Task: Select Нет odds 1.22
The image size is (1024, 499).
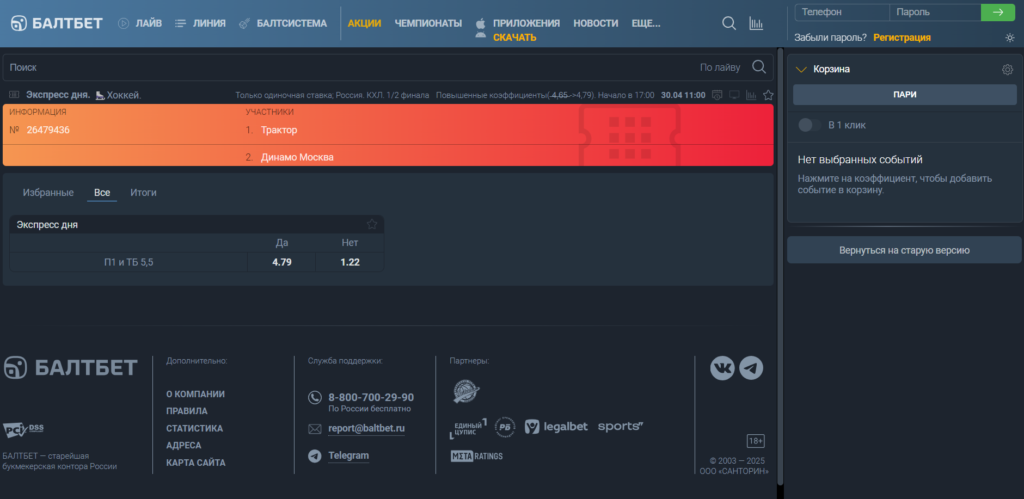Action: (350, 263)
